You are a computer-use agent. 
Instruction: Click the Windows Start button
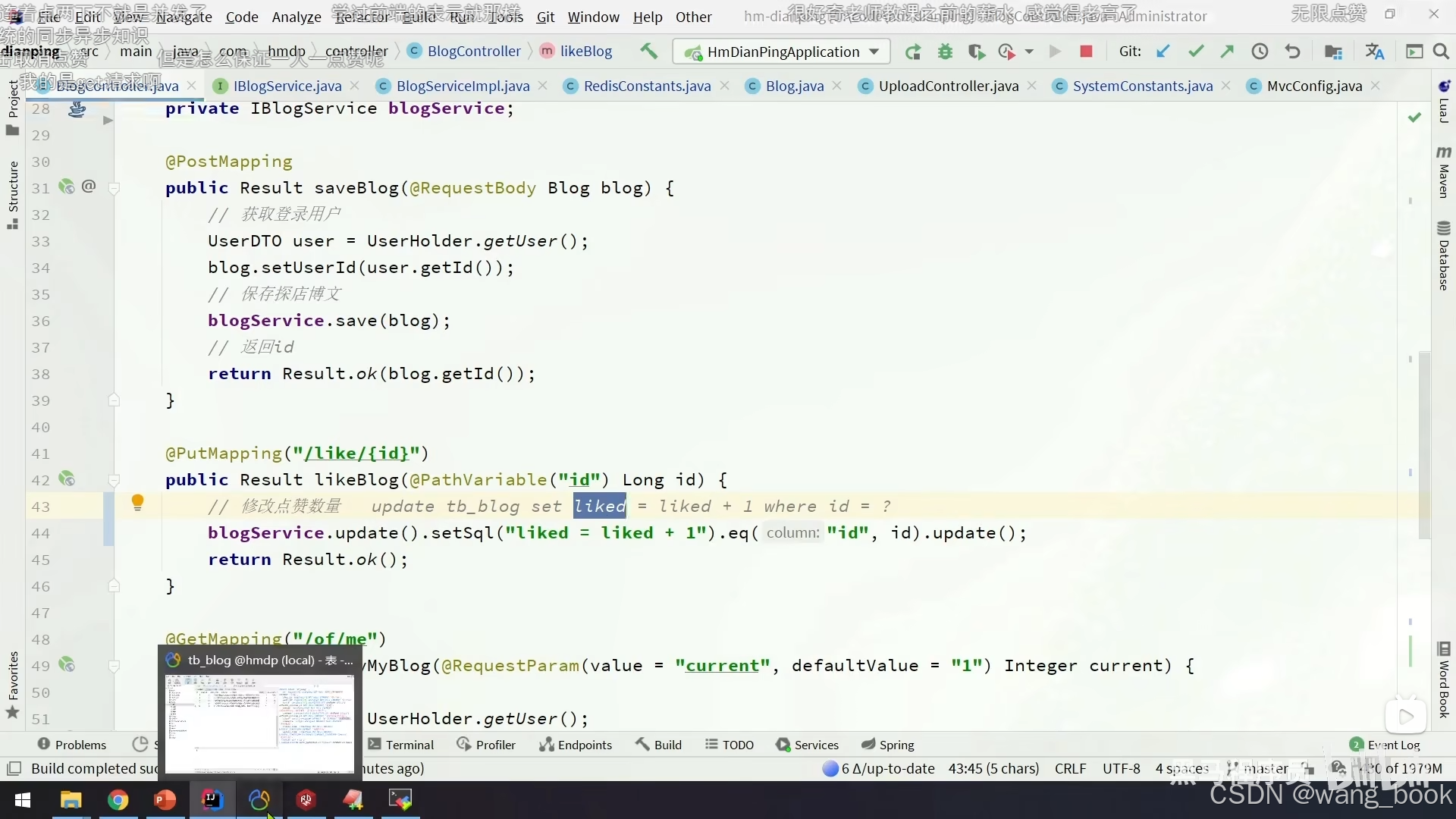(x=23, y=799)
